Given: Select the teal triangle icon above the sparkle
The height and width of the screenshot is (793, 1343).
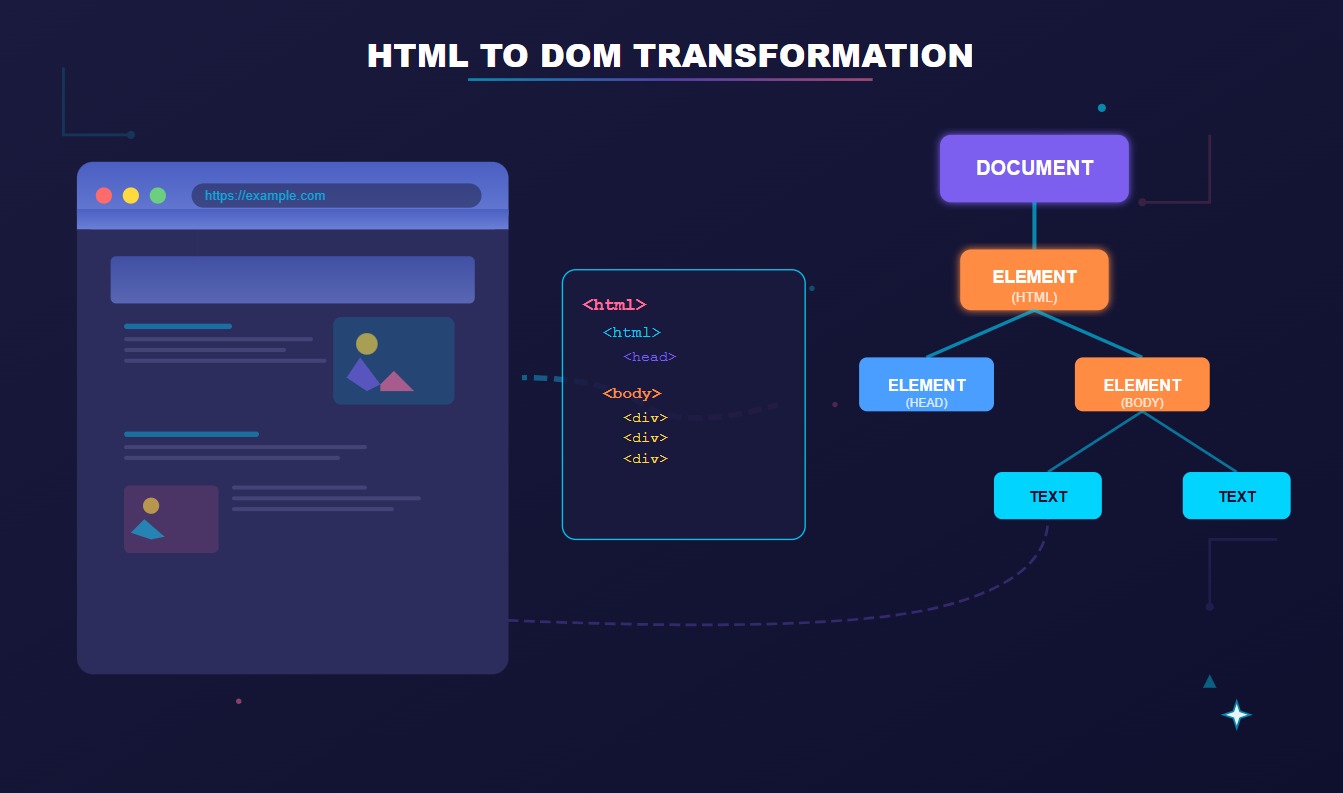Looking at the screenshot, I should coord(1210,681).
